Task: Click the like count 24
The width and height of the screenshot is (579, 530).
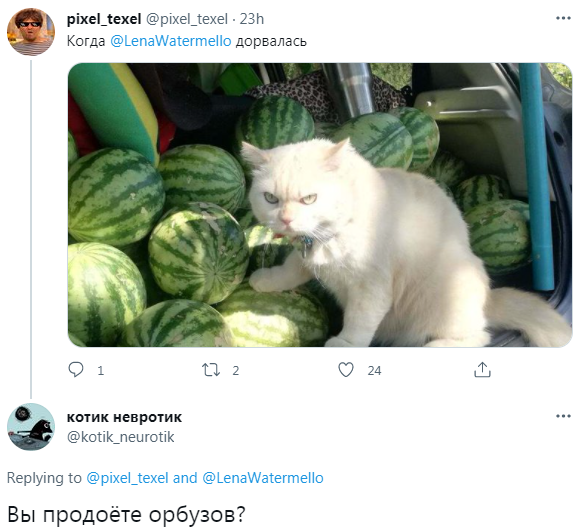Action: pyautogui.click(x=374, y=370)
